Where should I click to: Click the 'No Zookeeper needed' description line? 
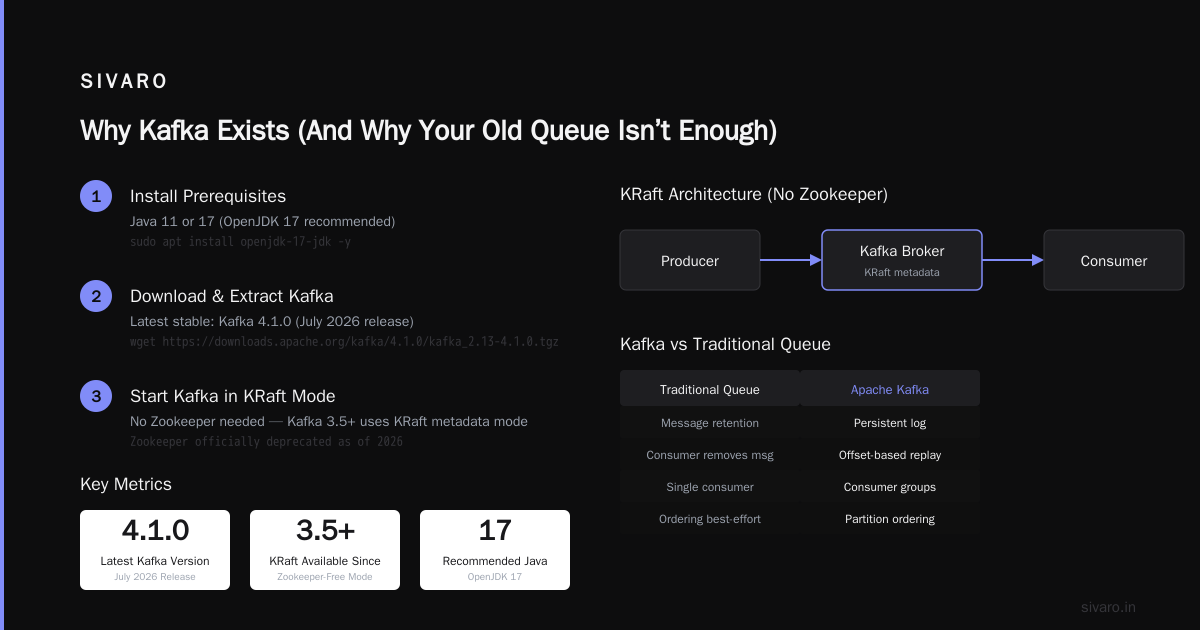click(x=329, y=421)
